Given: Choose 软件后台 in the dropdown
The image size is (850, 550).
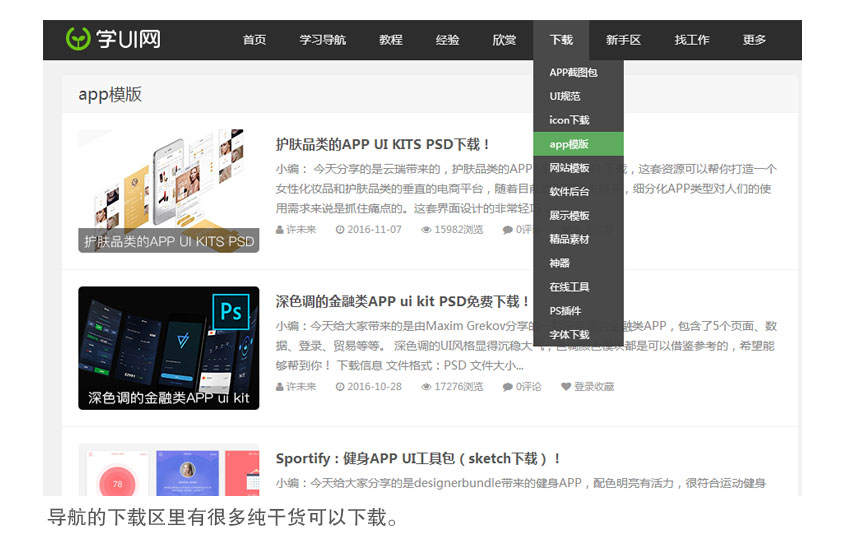Looking at the screenshot, I should coord(578,191).
